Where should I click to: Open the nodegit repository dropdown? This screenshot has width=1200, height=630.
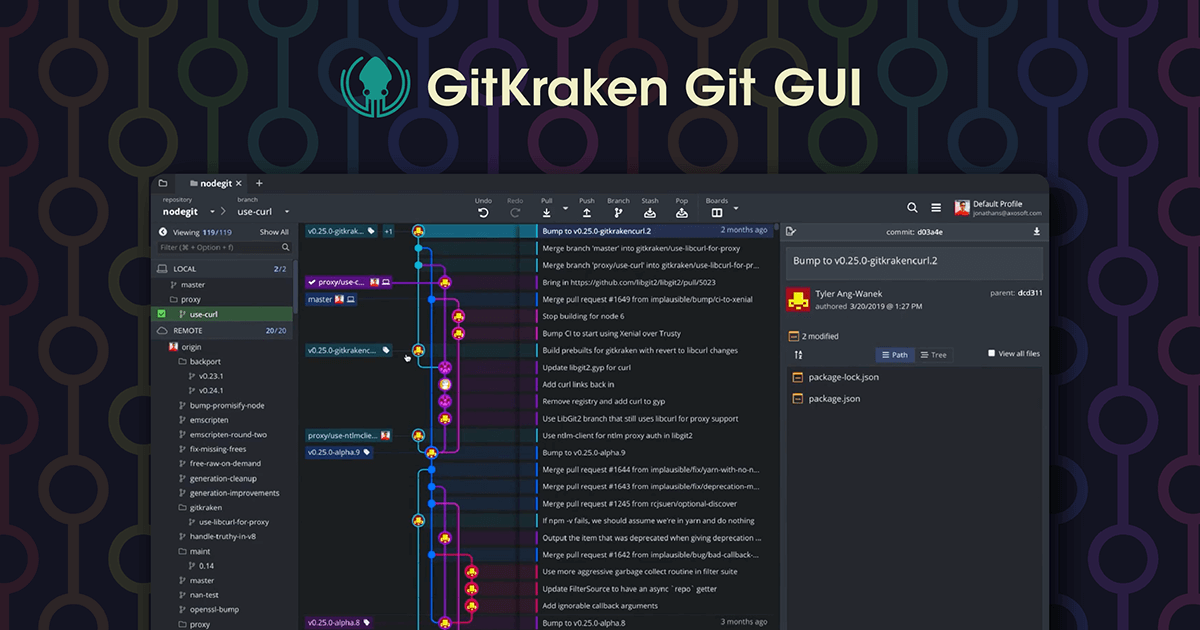point(212,211)
